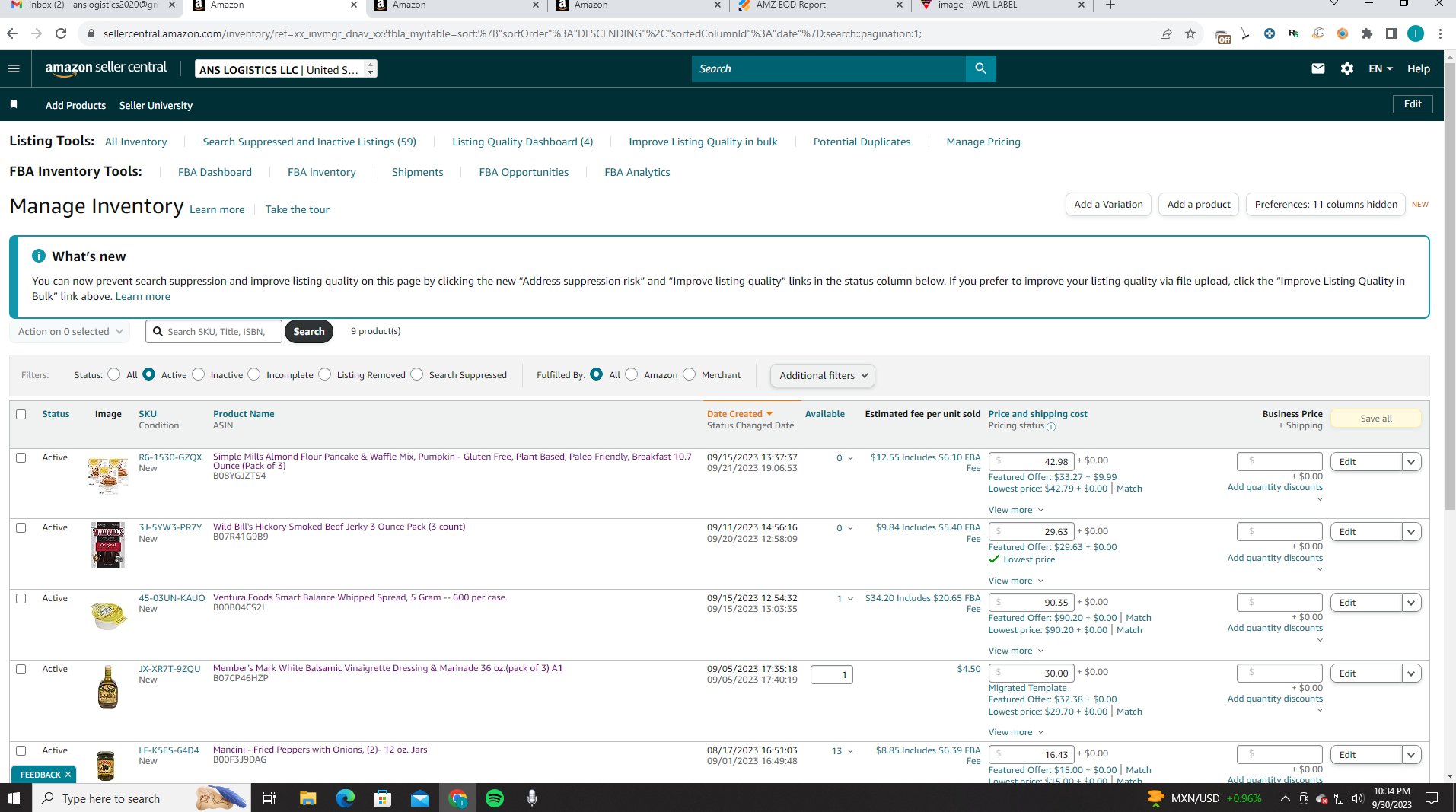Sort by the Date Created column
This screenshot has width=1456, height=812.
[x=740, y=414]
